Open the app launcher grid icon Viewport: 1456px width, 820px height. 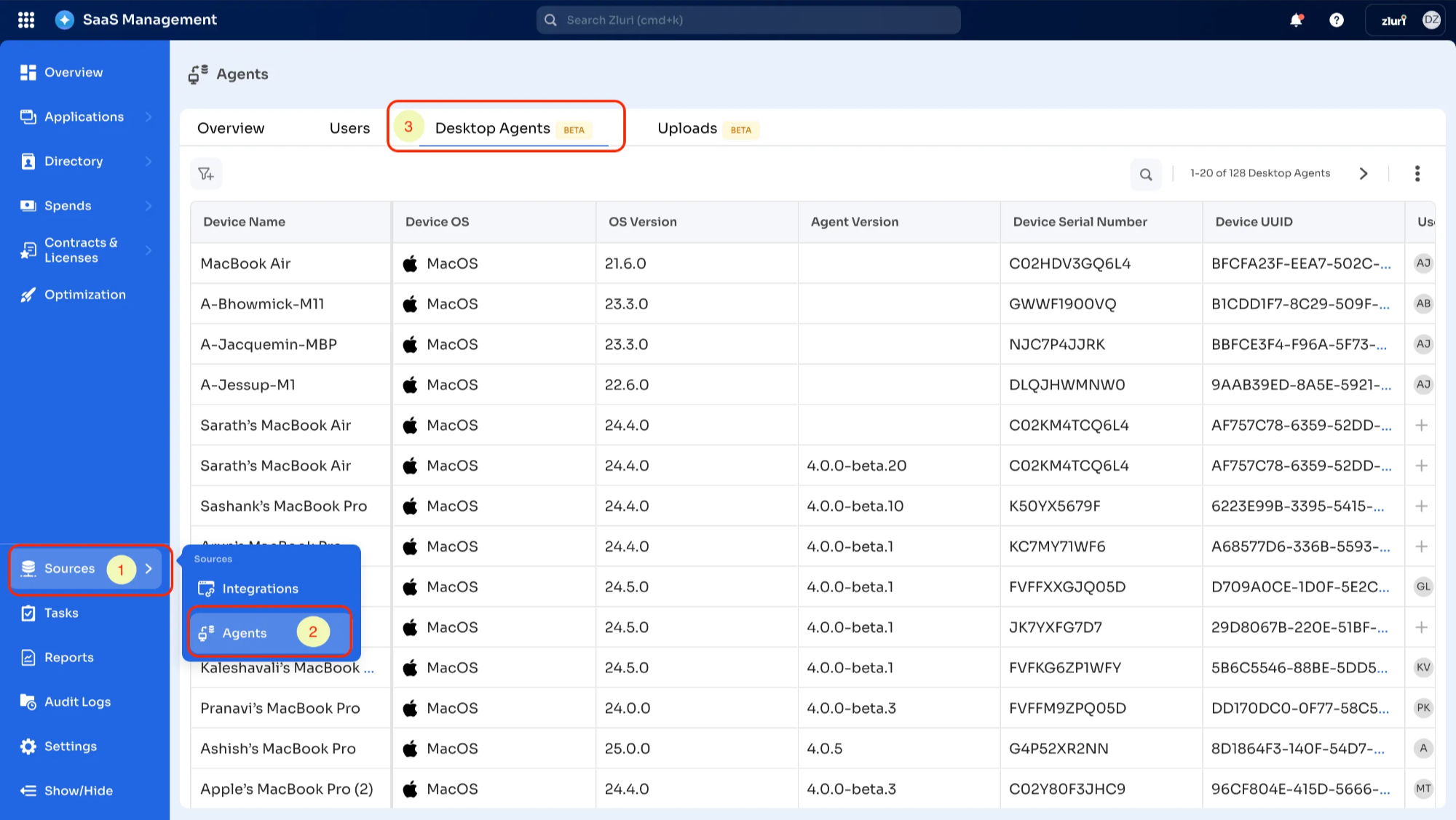(x=26, y=20)
